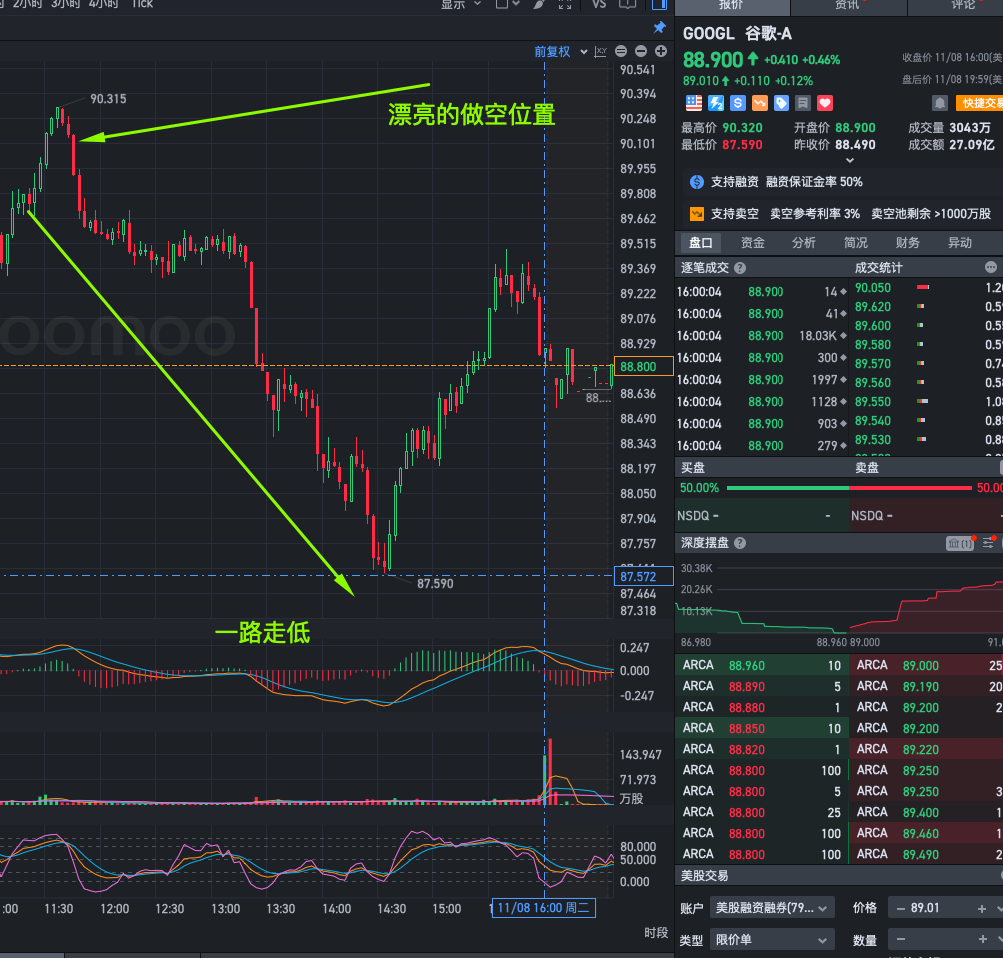Click the 时段 session label
The width and height of the screenshot is (1003, 958).
[x=656, y=933]
